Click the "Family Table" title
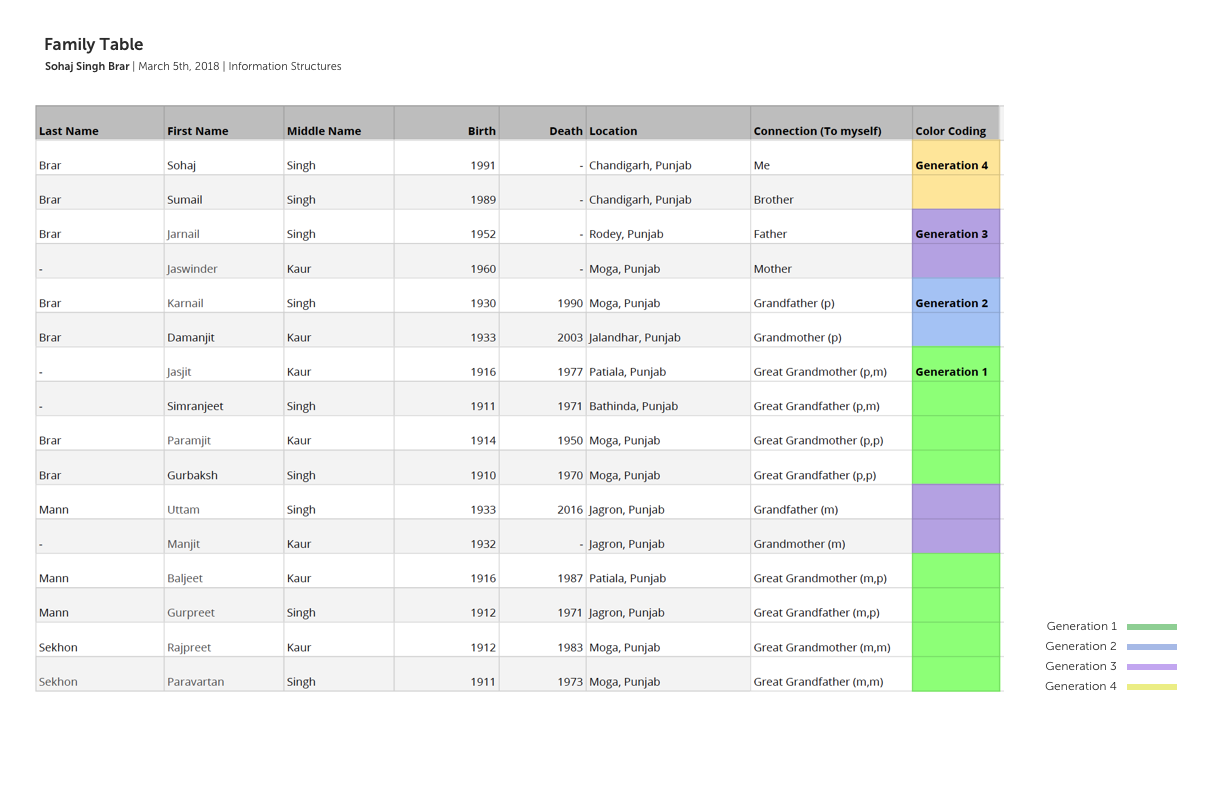 coord(94,45)
